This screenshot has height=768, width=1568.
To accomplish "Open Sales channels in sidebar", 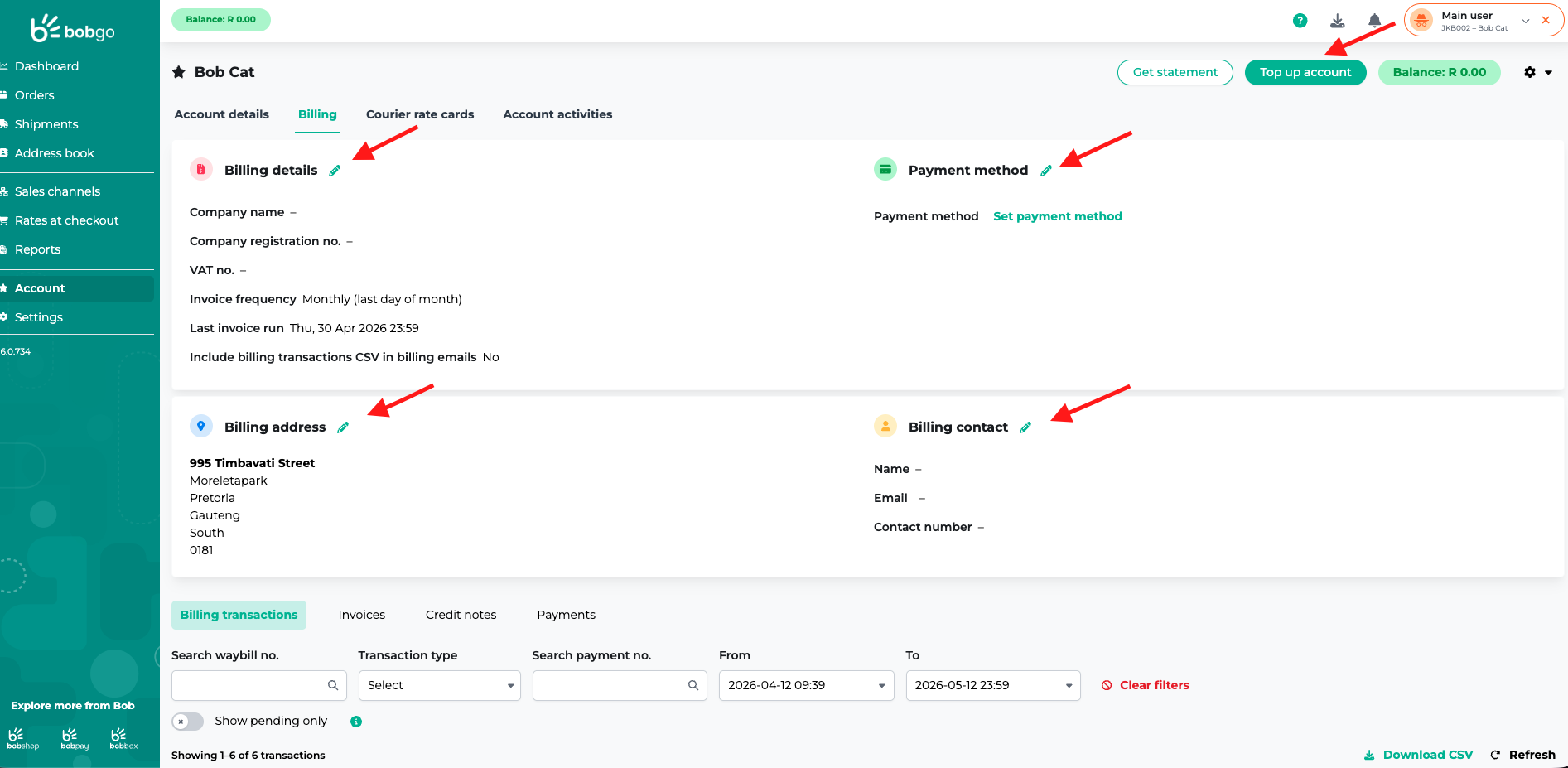I will [x=57, y=191].
